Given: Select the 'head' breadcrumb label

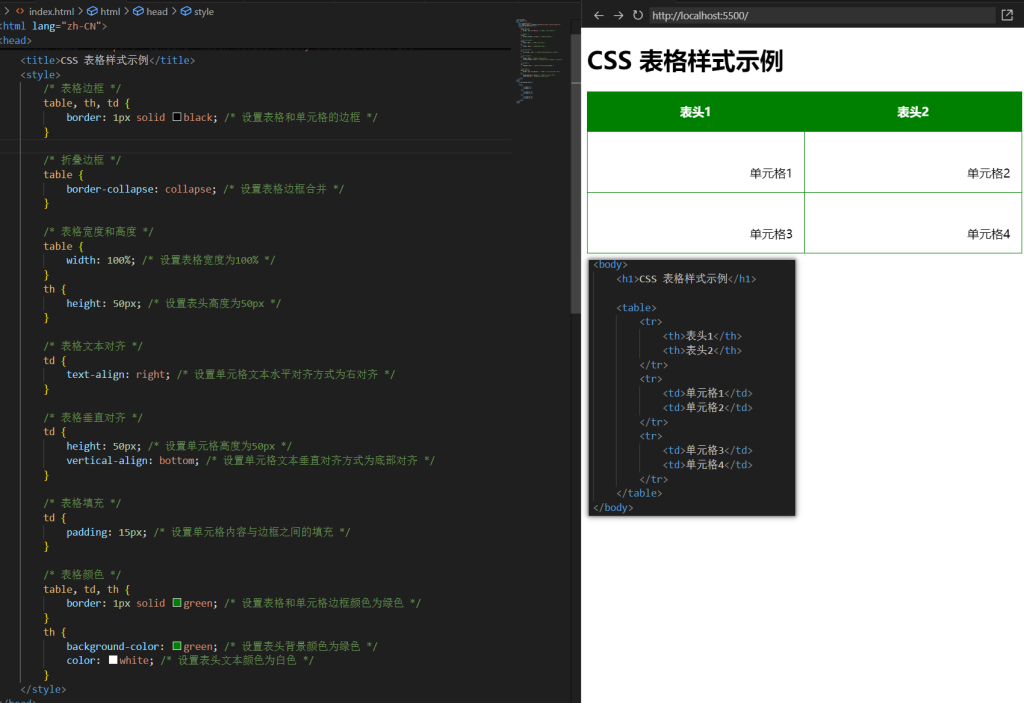Looking at the screenshot, I should pyautogui.click(x=157, y=11).
